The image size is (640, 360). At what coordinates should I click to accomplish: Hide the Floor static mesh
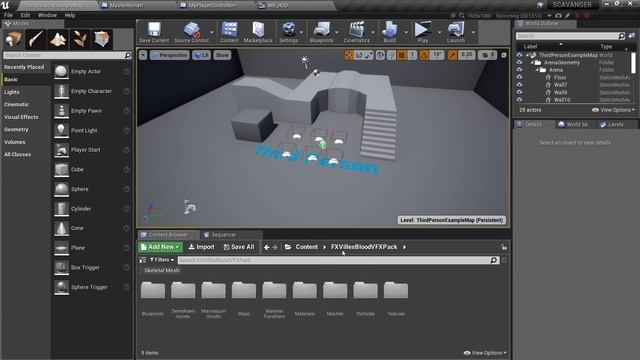coord(519,77)
